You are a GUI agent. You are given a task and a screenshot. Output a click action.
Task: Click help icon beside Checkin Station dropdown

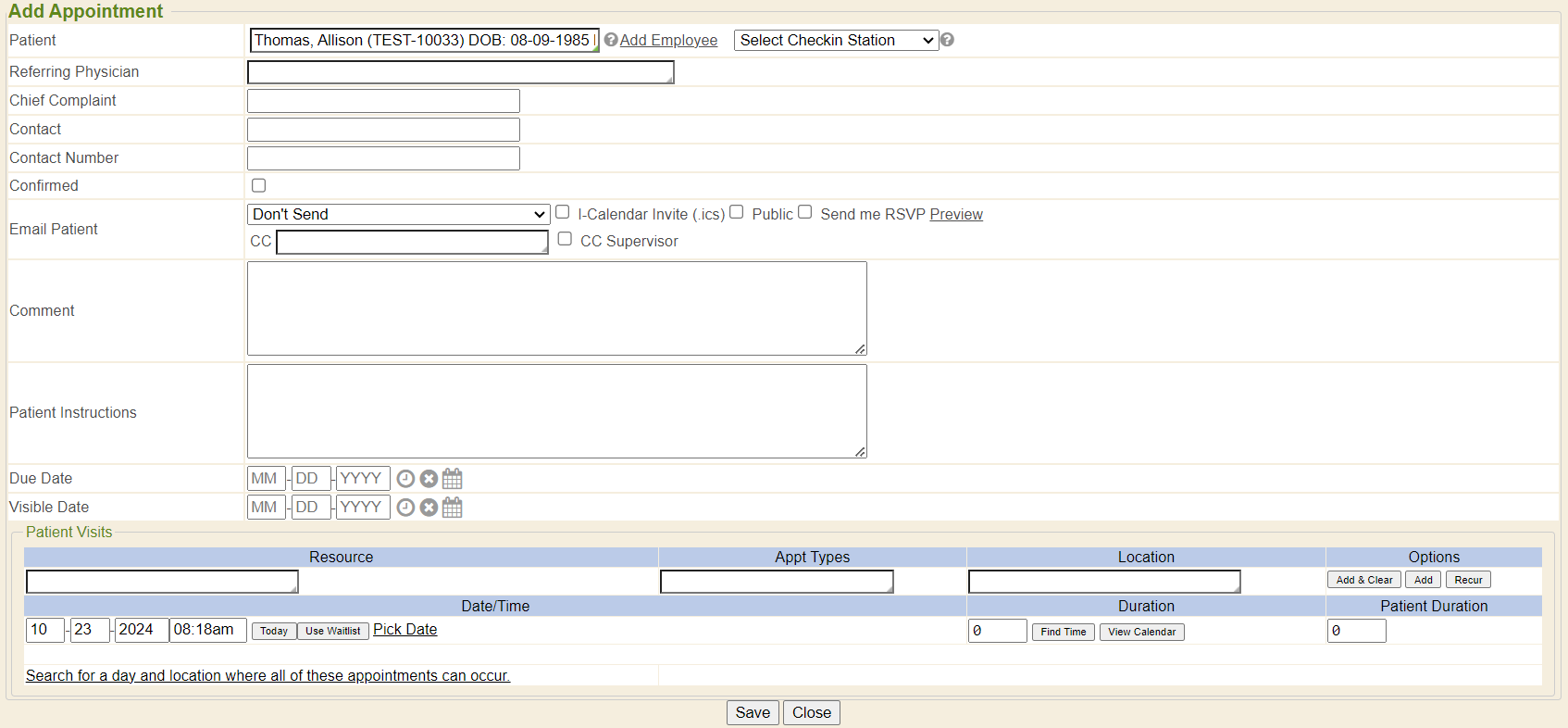[947, 40]
